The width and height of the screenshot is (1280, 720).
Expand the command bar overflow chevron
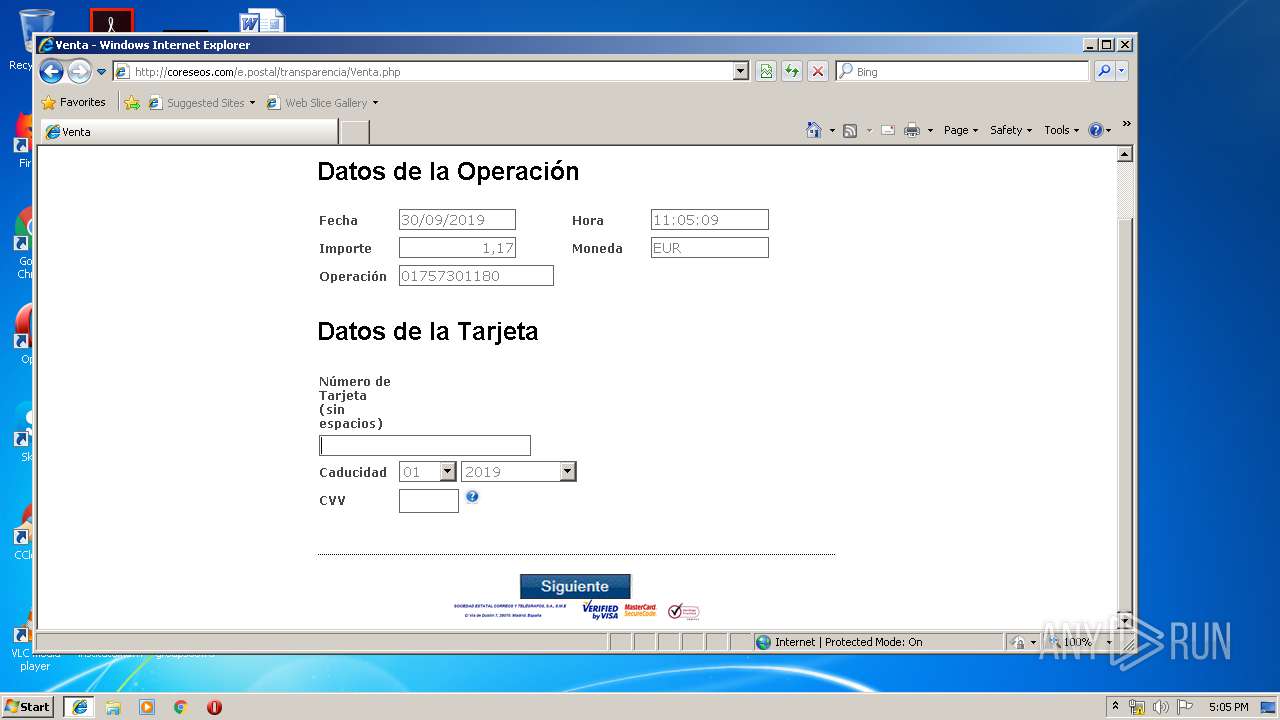1126,124
